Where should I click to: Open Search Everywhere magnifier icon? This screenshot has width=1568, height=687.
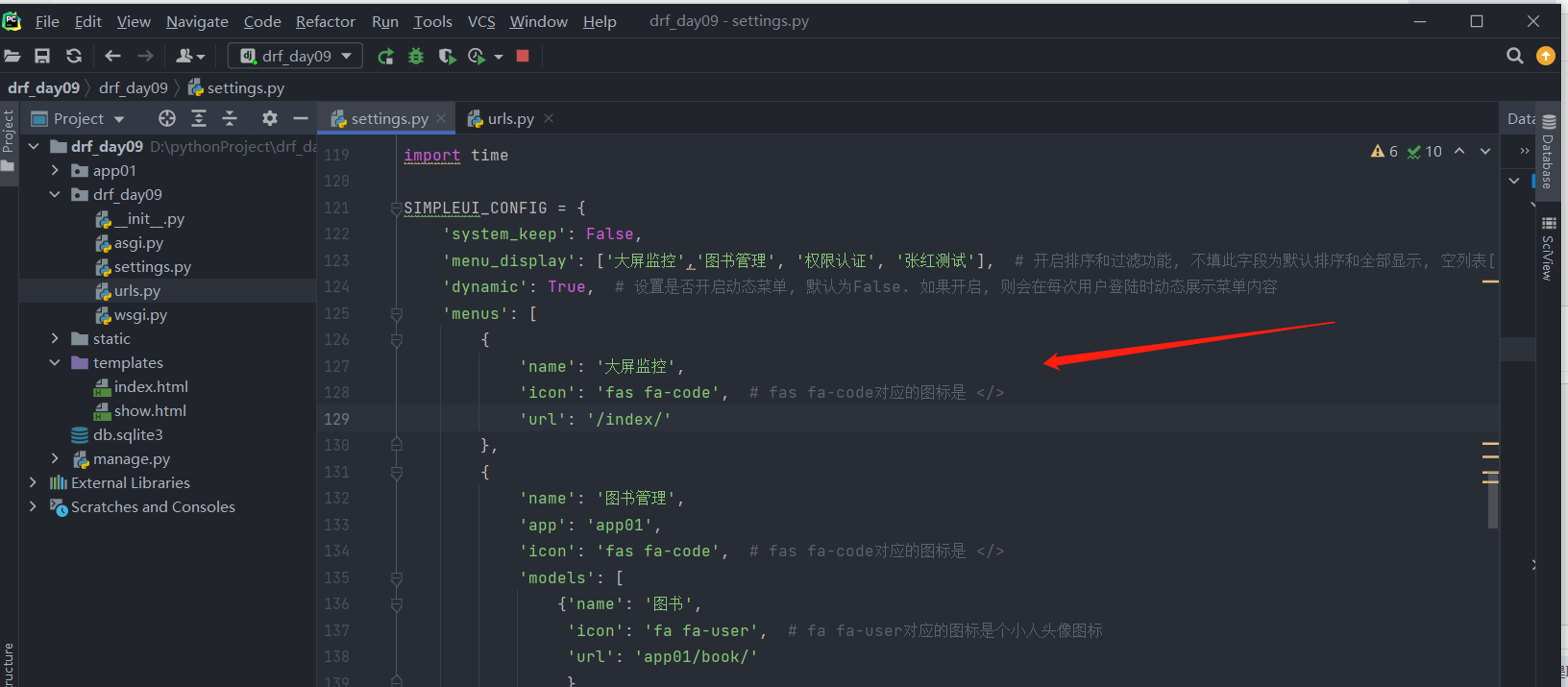[1515, 56]
